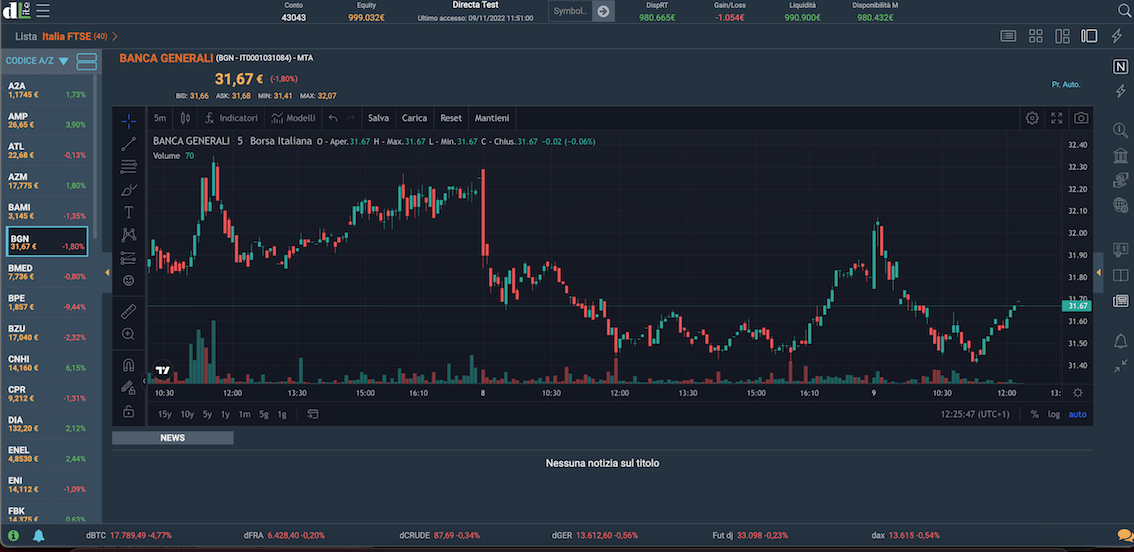Open the 5m timeframe interval selector
Viewport: 1134px width, 552px height.
click(x=160, y=118)
